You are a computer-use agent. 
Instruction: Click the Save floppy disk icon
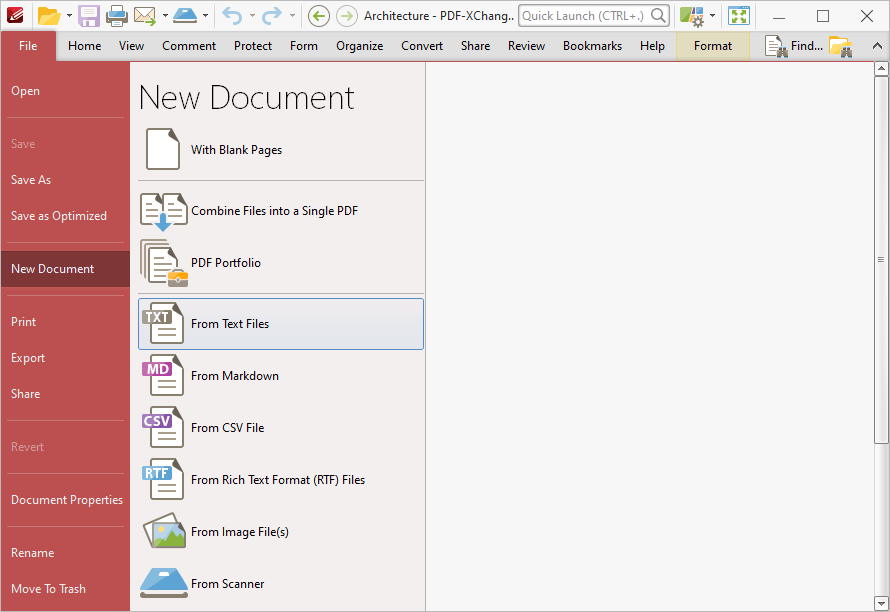89,16
